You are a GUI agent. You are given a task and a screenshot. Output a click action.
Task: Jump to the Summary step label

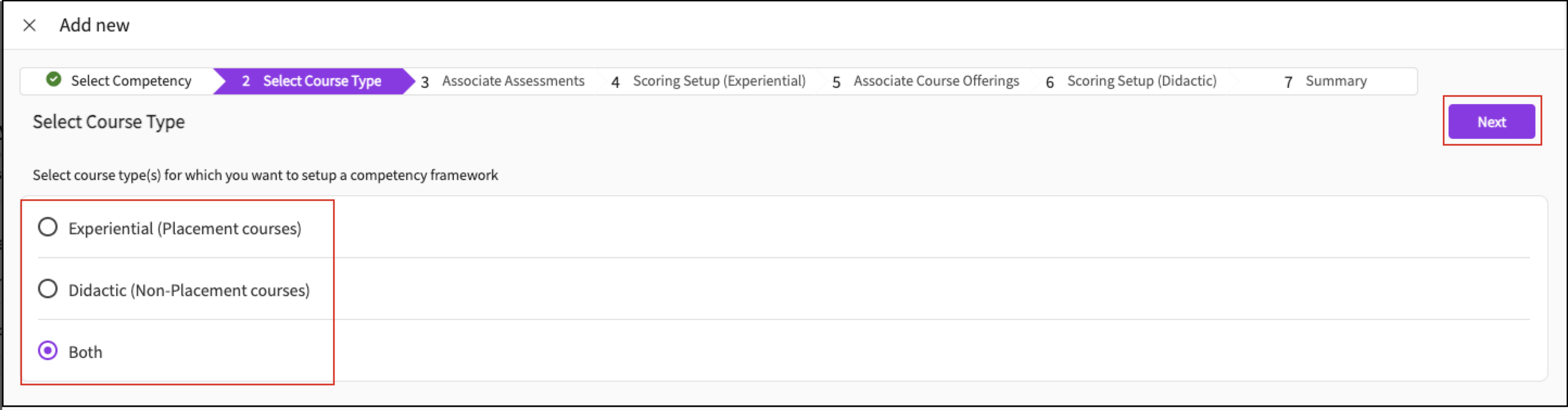[x=1336, y=81]
